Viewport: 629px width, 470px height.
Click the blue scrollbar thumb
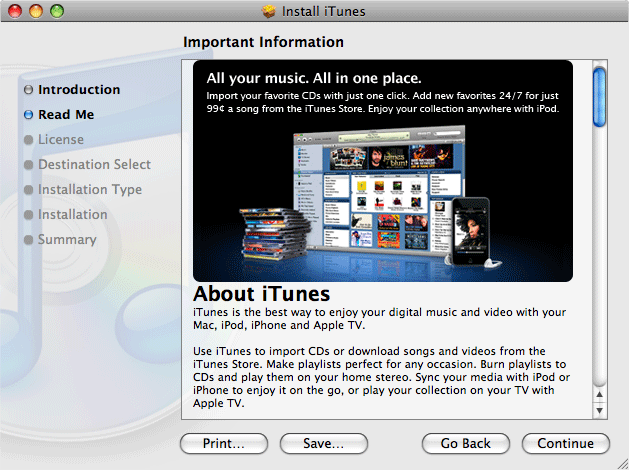[x=599, y=97]
